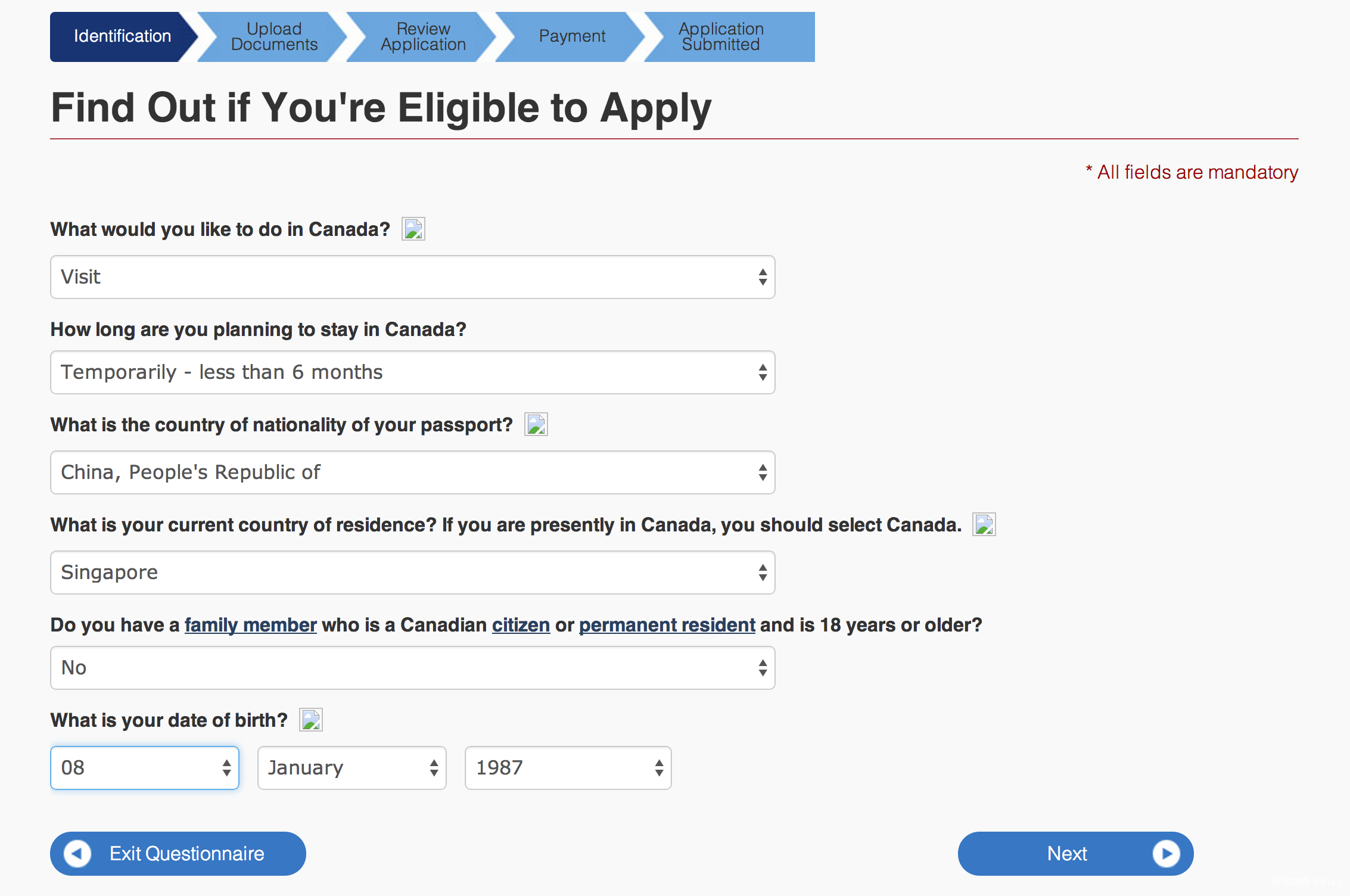Open the birth year '1987' dropdown

tap(568, 768)
